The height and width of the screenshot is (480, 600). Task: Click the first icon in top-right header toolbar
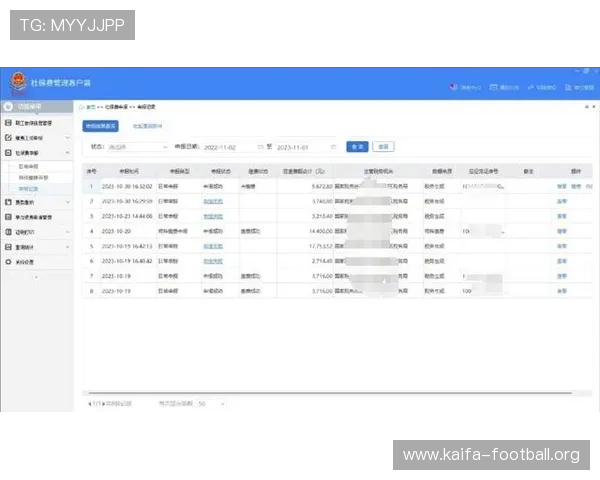coord(453,87)
